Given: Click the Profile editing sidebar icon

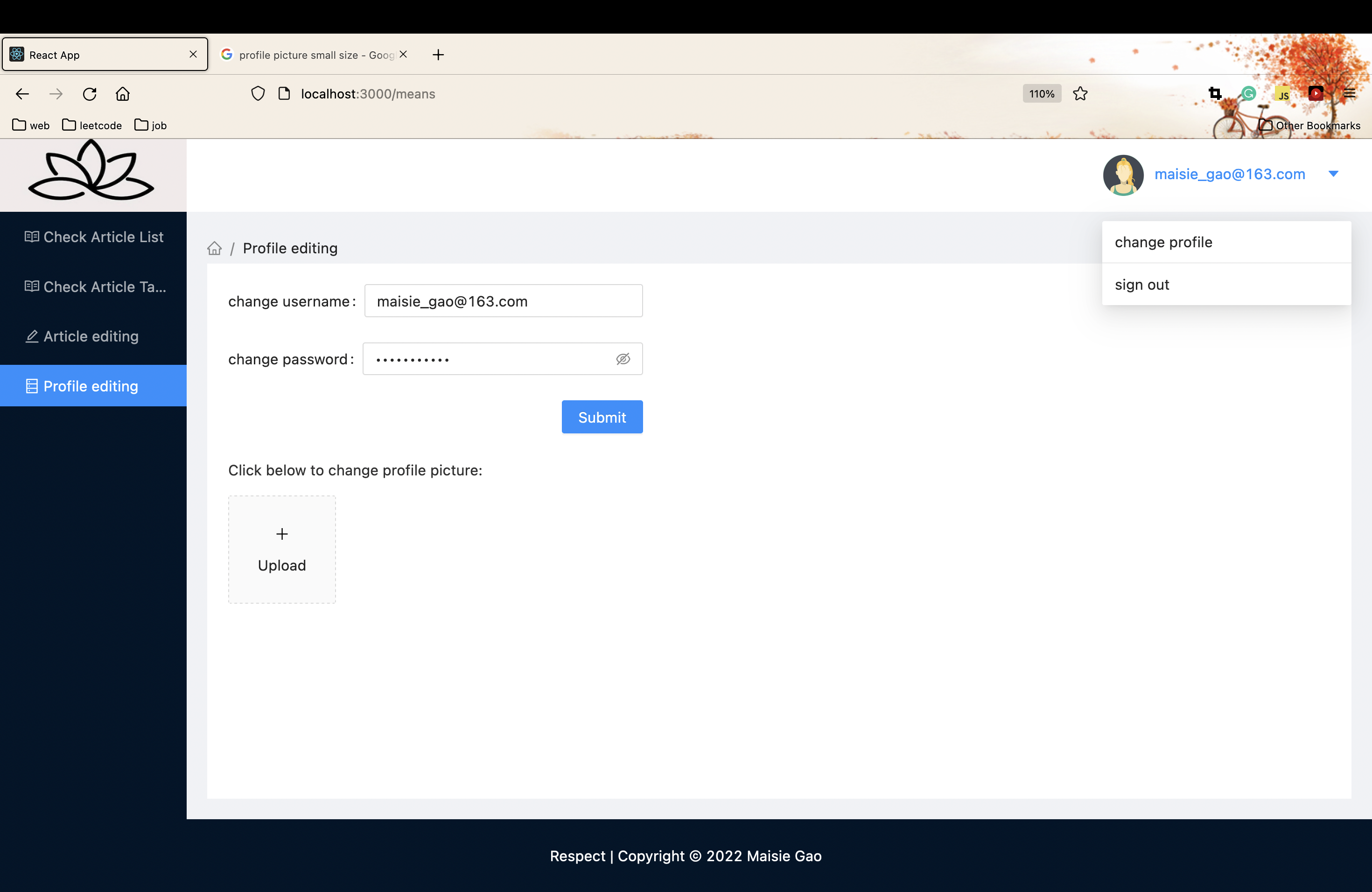Looking at the screenshot, I should (32, 386).
